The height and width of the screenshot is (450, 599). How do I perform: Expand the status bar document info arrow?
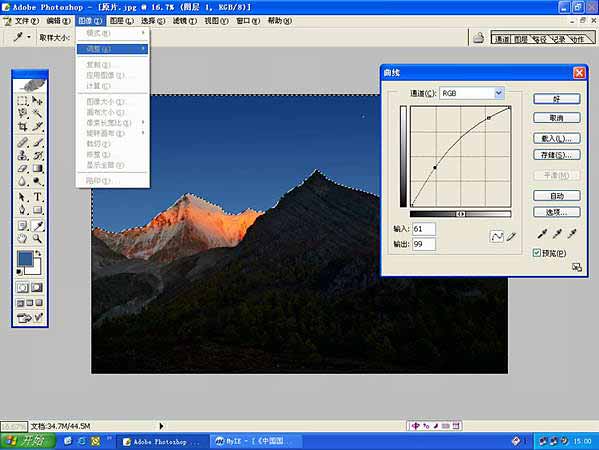coord(161,426)
